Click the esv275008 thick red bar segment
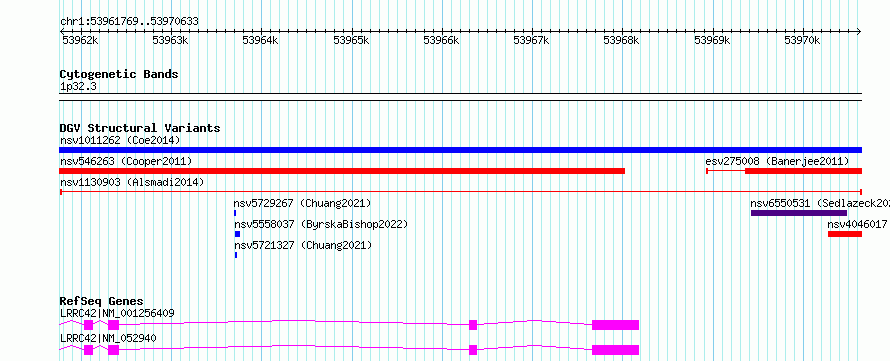Image resolution: width=890 pixels, height=361 pixels. click(803, 171)
